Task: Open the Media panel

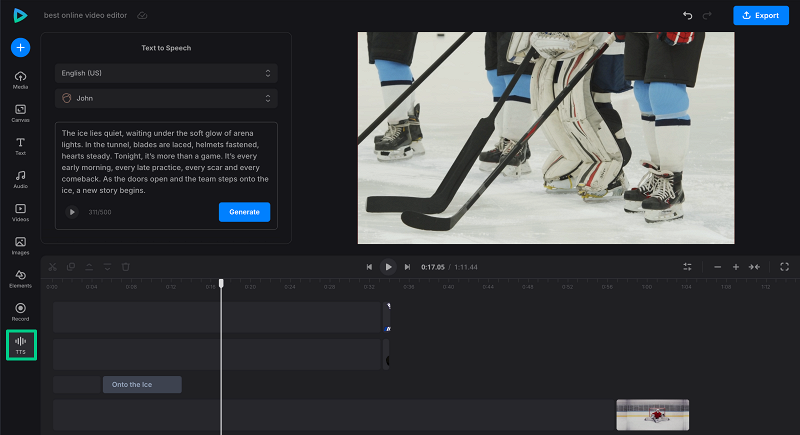Action: click(20, 80)
